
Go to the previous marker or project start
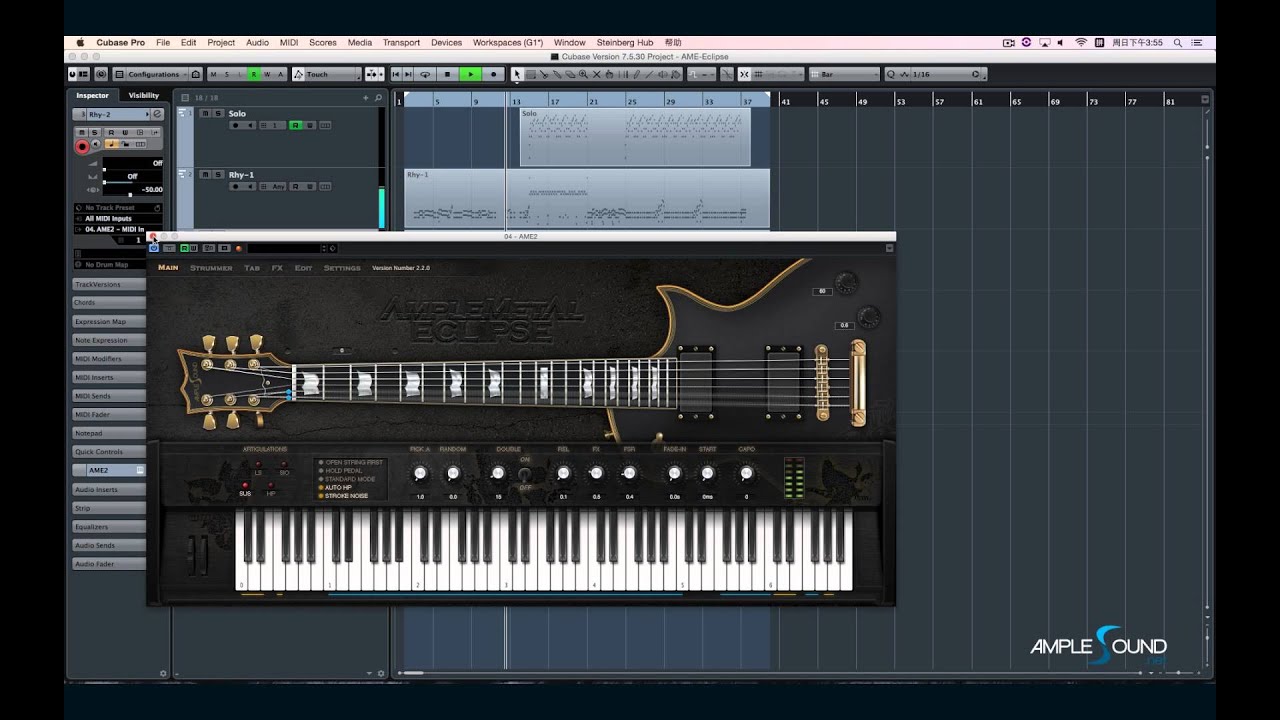click(396, 74)
